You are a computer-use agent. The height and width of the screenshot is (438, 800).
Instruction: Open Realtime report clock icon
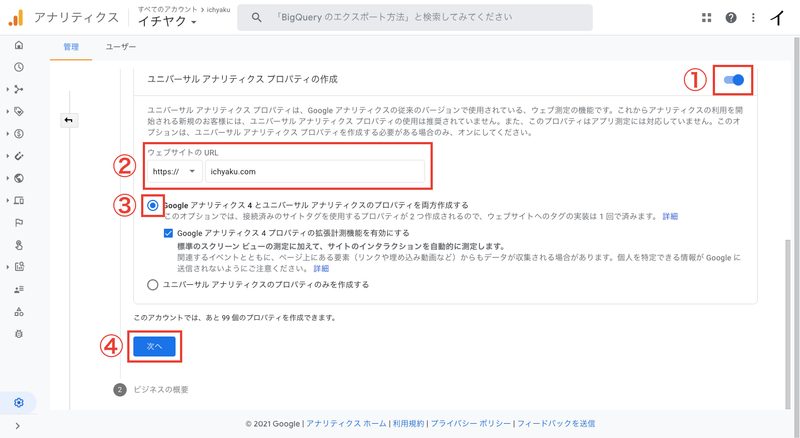pyautogui.click(x=19, y=67)
